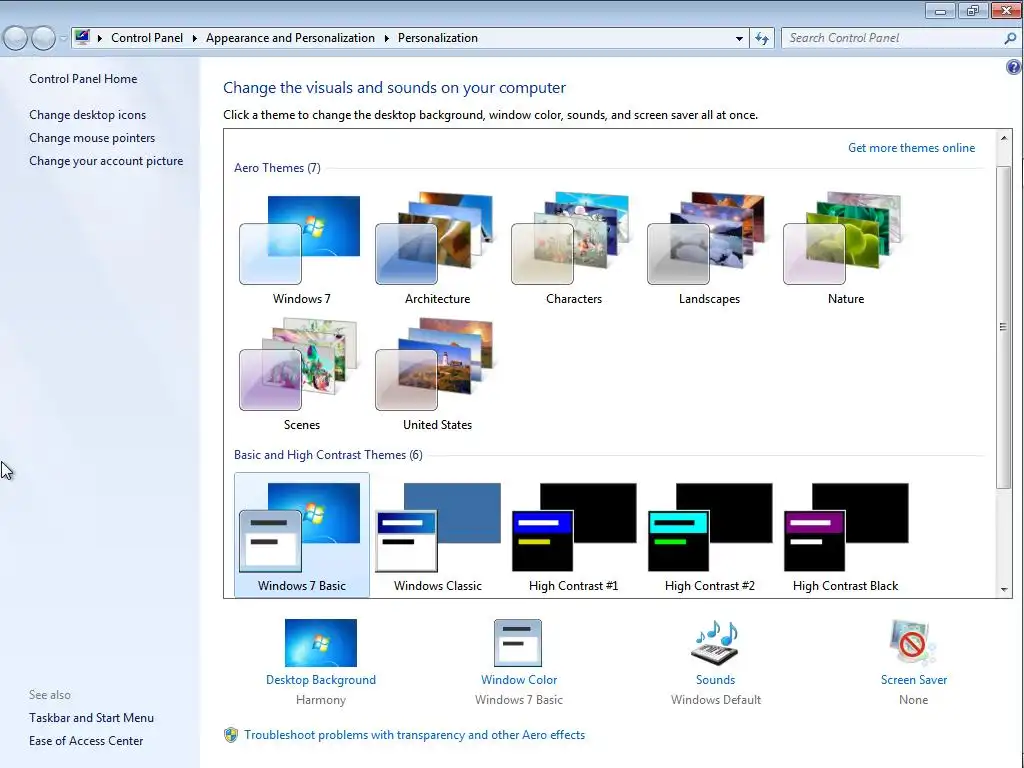The image size is (1024, 768).
Task: Expand the arrow before Control Panel breadcrumb
Action: [100, 39]
